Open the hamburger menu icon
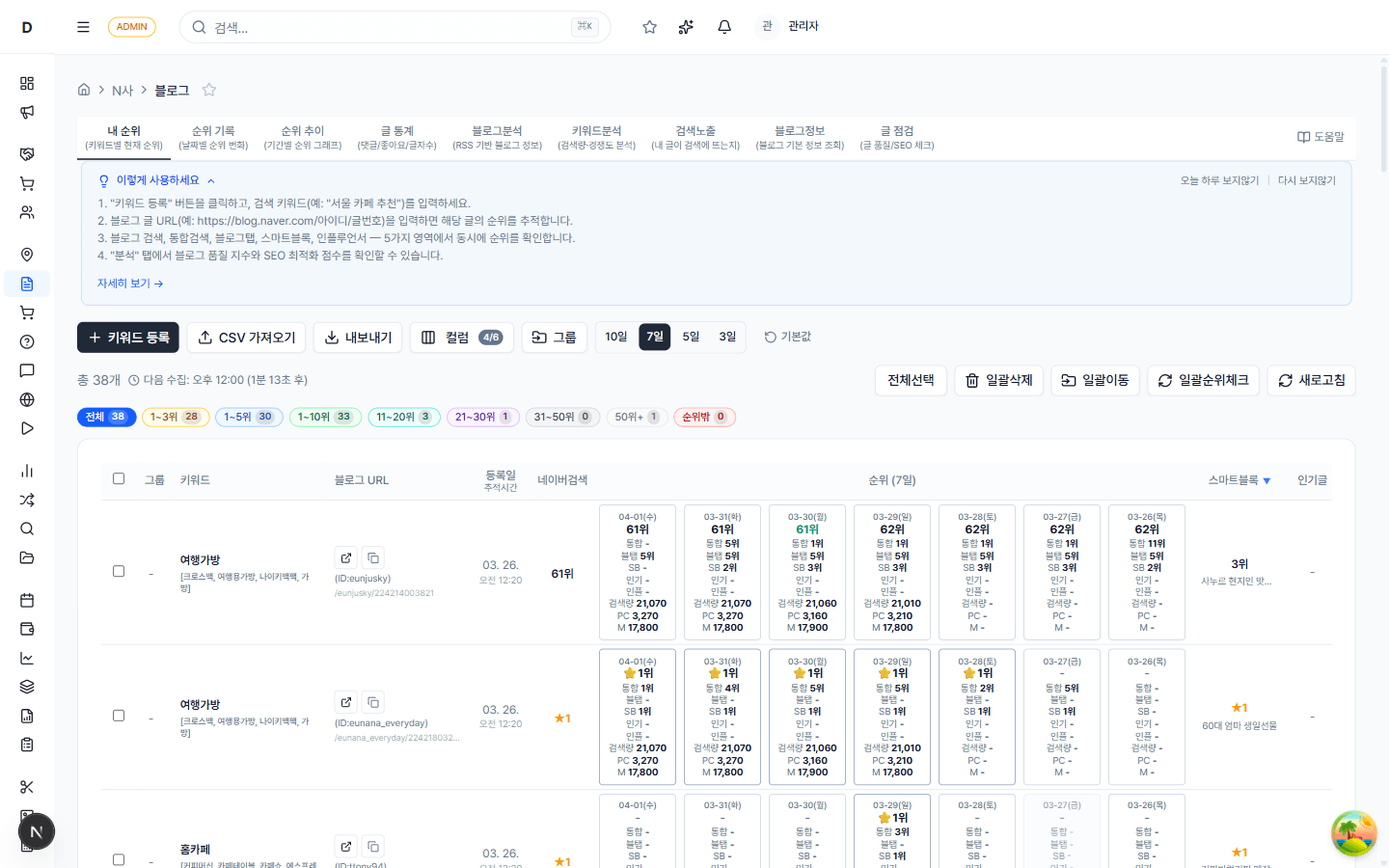This screenshot has height=868, width=1389. tap(83, 27)
